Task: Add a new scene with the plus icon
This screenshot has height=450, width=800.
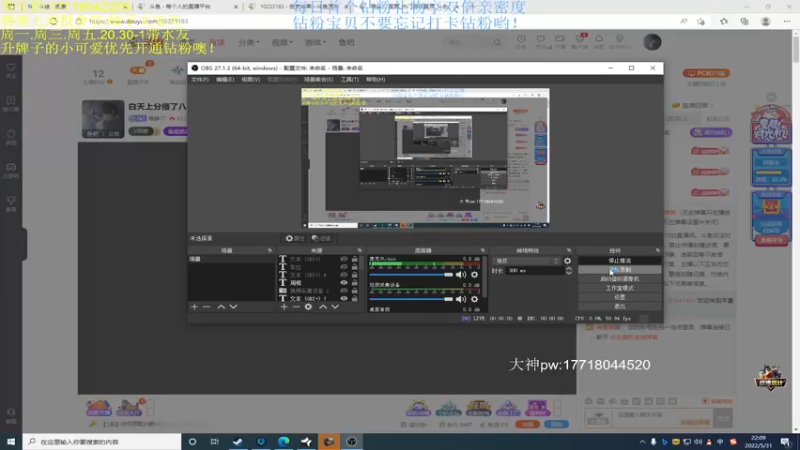Action: [x=194, y=307]
